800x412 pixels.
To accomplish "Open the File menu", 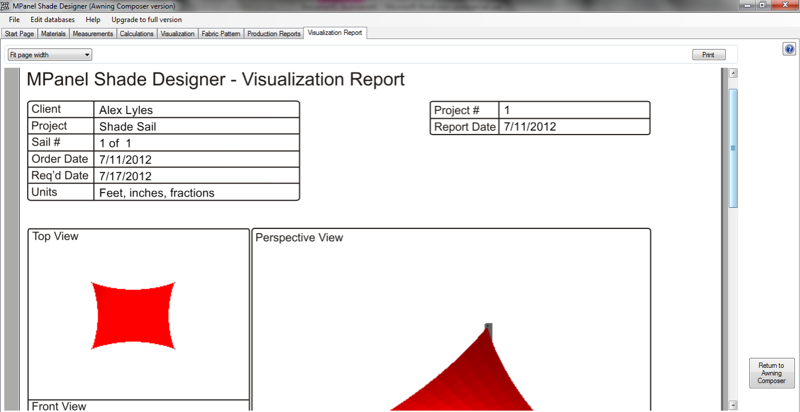I will pos(14,20).
